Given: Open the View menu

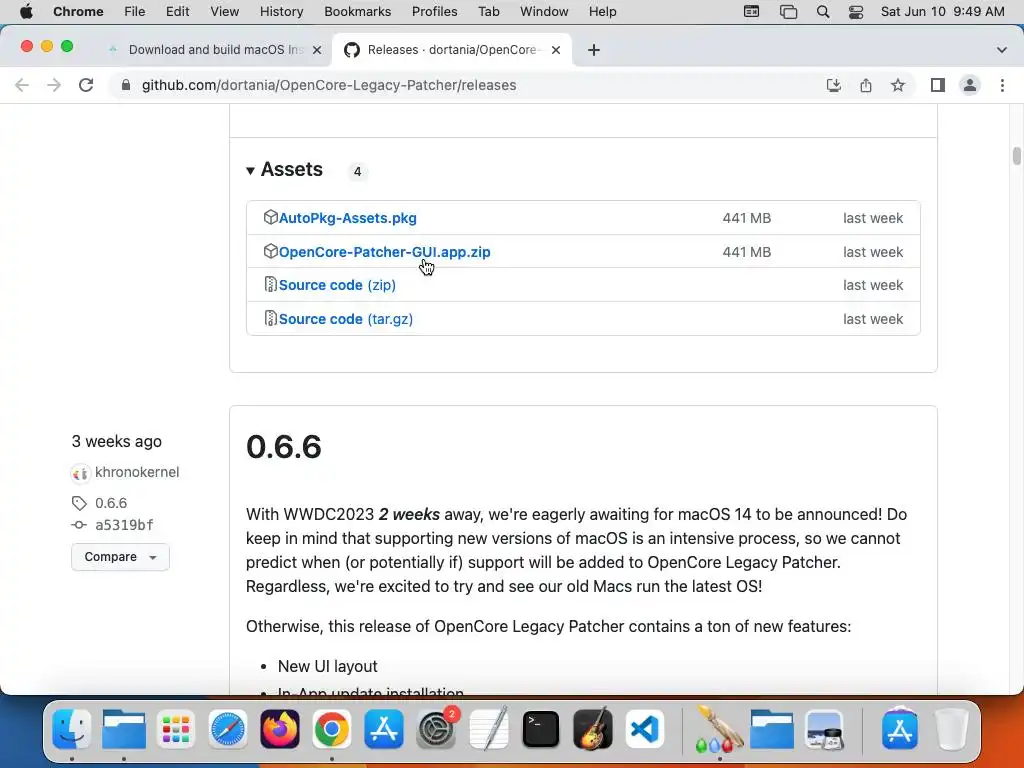Looking at the screenshot, I should [x=225, y=12].
